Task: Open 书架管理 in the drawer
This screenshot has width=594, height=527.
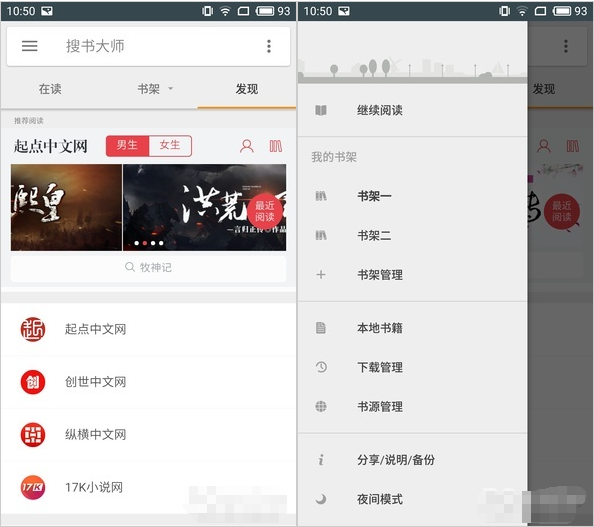Action: click(413, 275)
